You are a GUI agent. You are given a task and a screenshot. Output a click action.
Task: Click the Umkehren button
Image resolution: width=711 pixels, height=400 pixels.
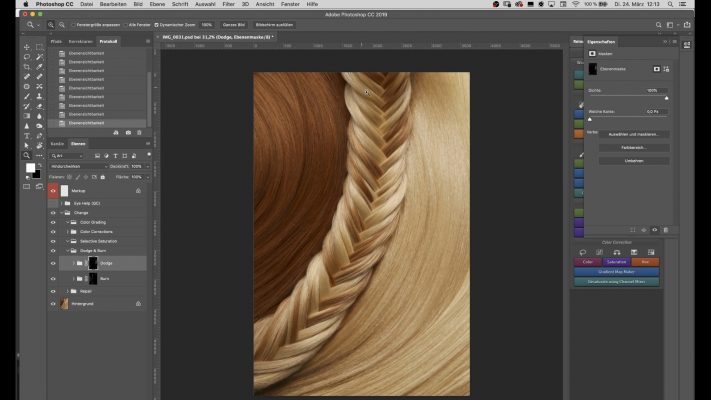click(x=633, y=160)
